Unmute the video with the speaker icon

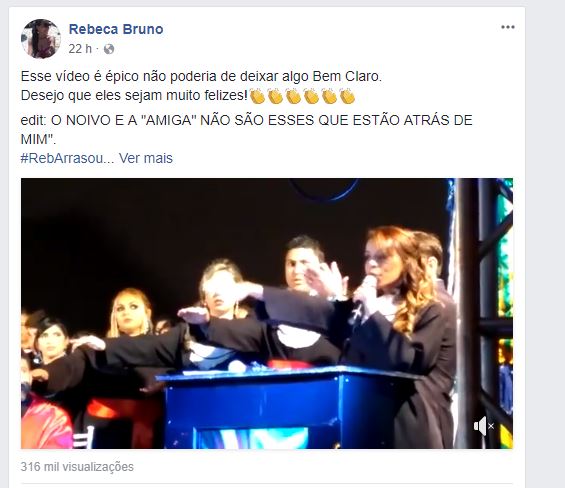tap(484, 426)
